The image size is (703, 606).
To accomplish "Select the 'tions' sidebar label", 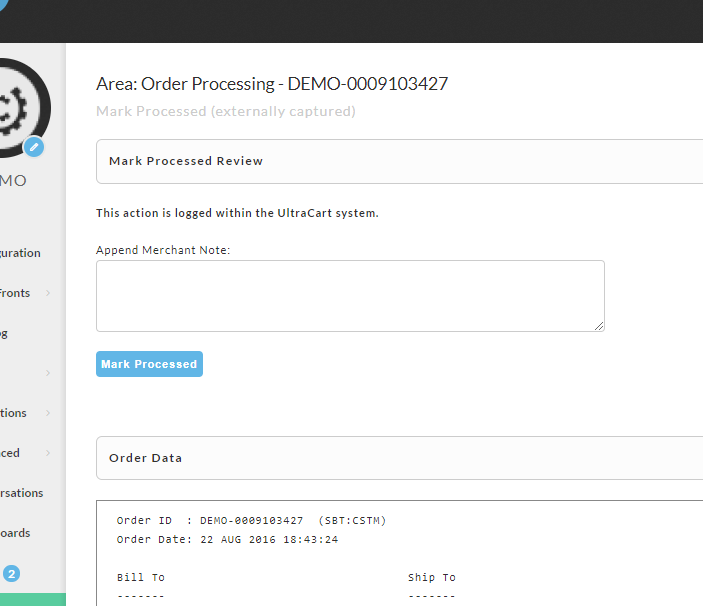I will click(13, 413).
